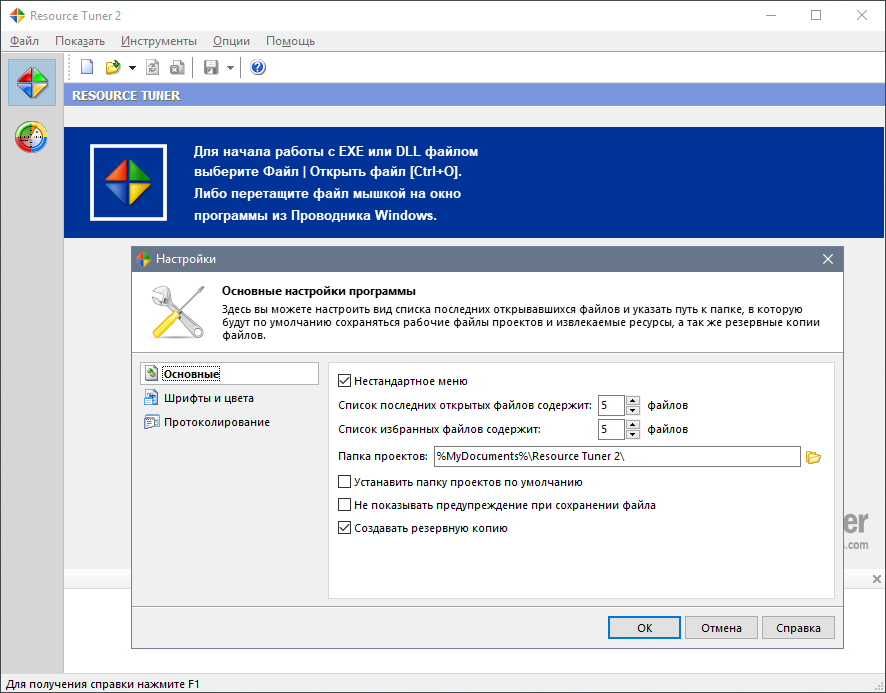Increase favorite files list count
Image resolution: width=886 pixels, height=693 pixels.
pyautogui.click(x=633, y=425)
